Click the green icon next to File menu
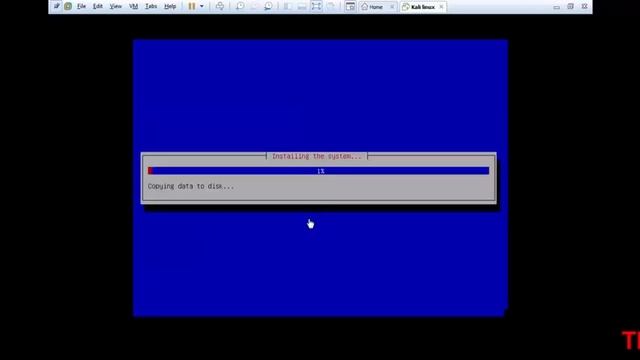Screen dimensions: 640x360 (x=68, y=6)
